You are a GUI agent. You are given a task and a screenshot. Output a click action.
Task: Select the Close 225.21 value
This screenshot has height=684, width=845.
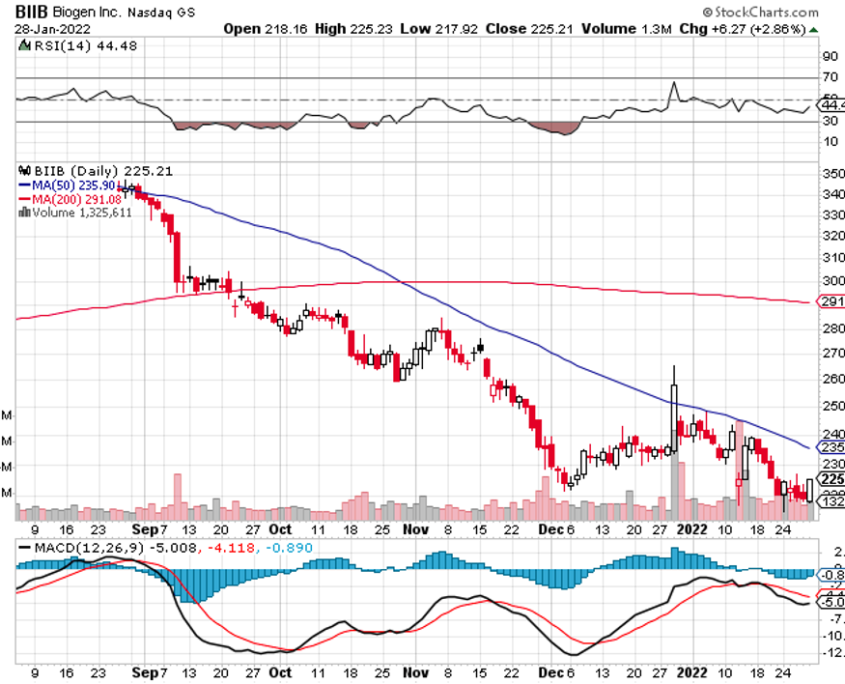click(x=529, y=29)
